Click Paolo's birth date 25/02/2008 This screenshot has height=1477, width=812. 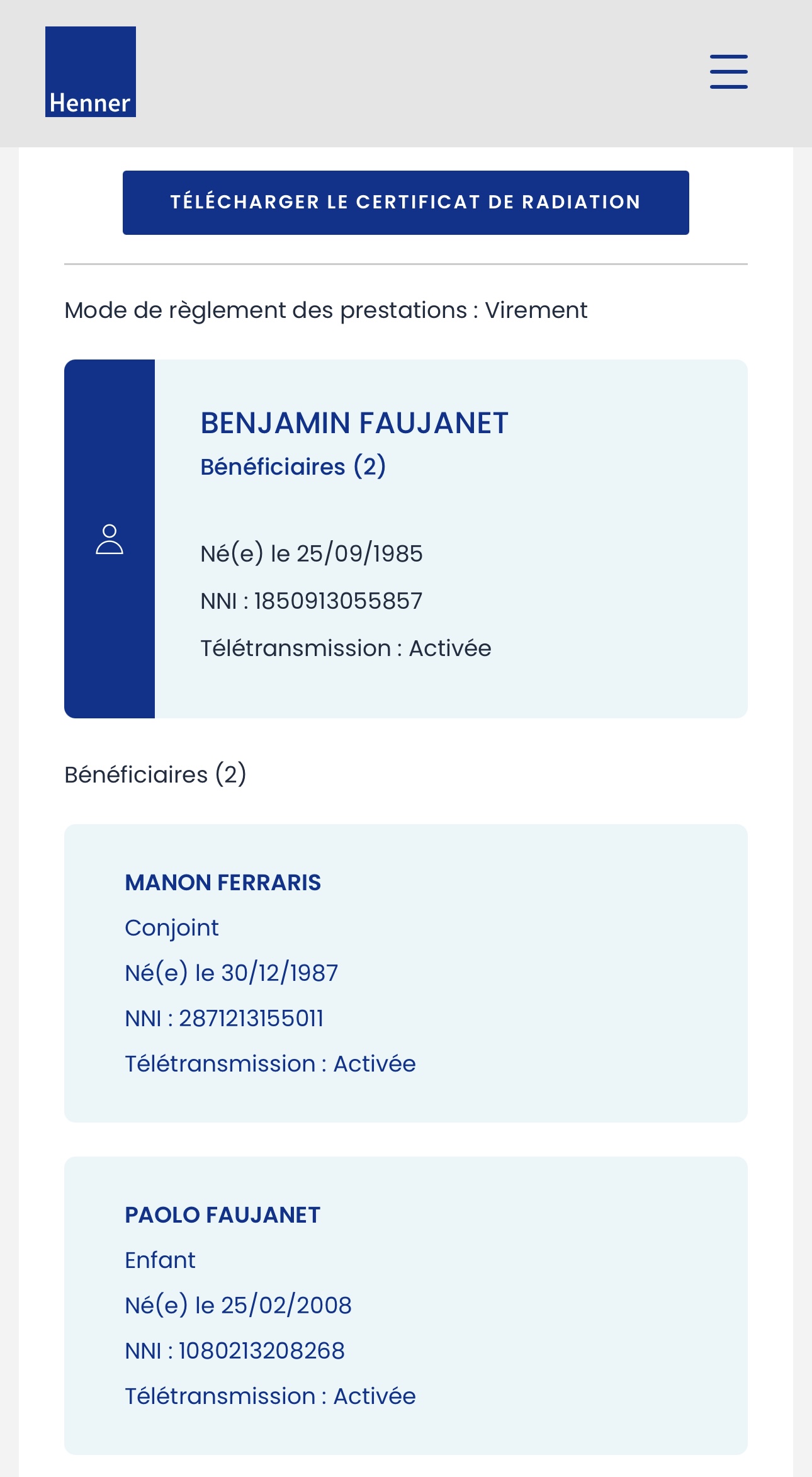286,1306
